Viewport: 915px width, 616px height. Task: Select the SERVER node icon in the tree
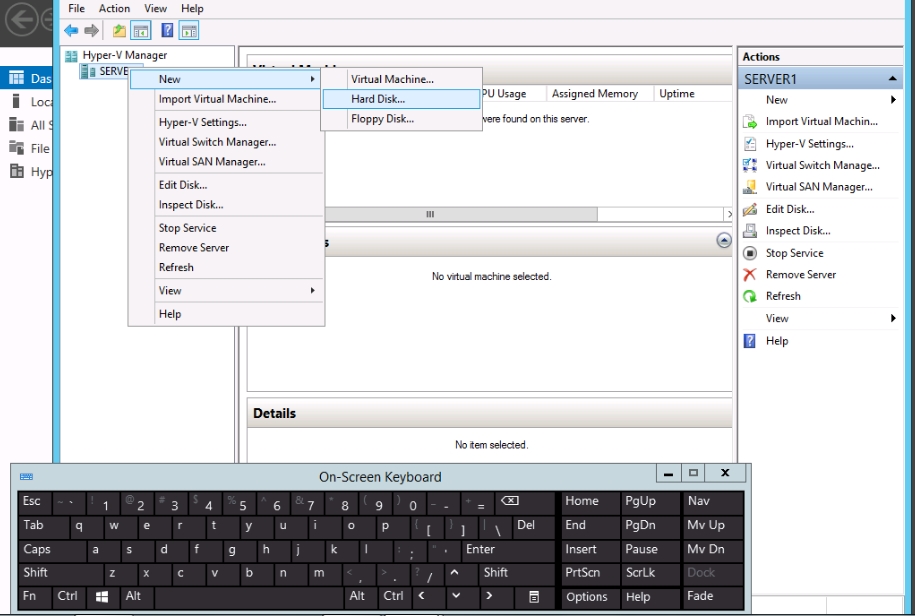[x=88, y=71]
